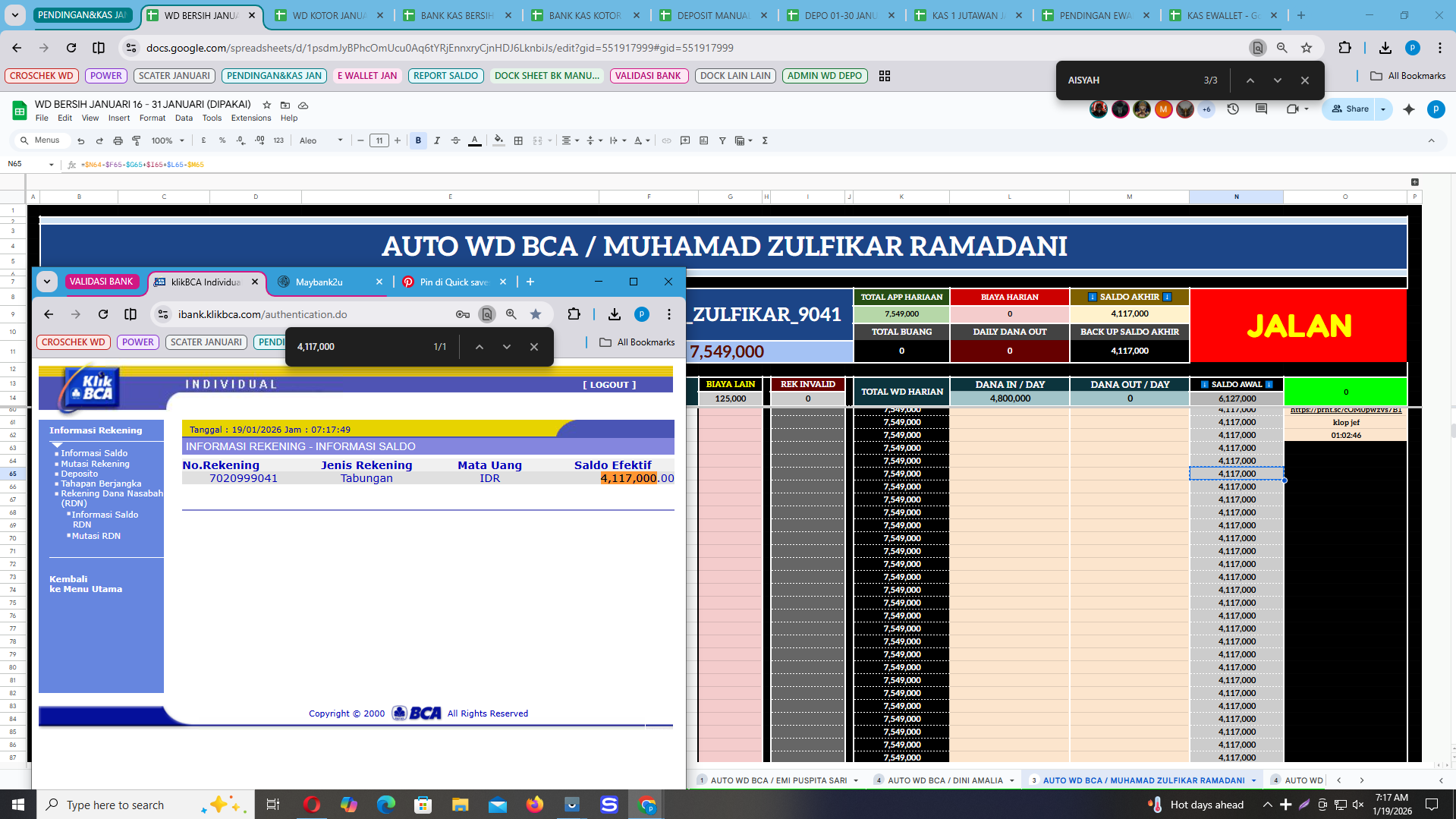Activate the paint format tool

pos(137,140)
